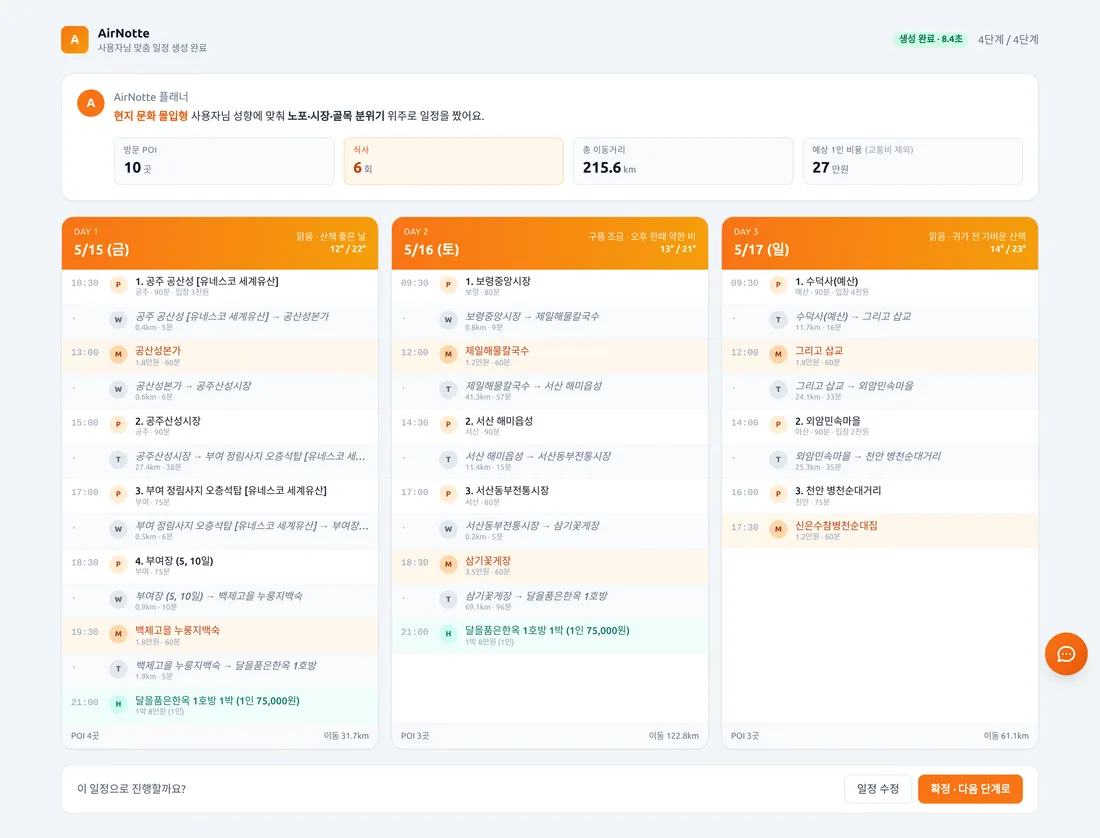
Task: Open the DAY 3 5/17 (일) header
Action: click(x=880, y=243)
